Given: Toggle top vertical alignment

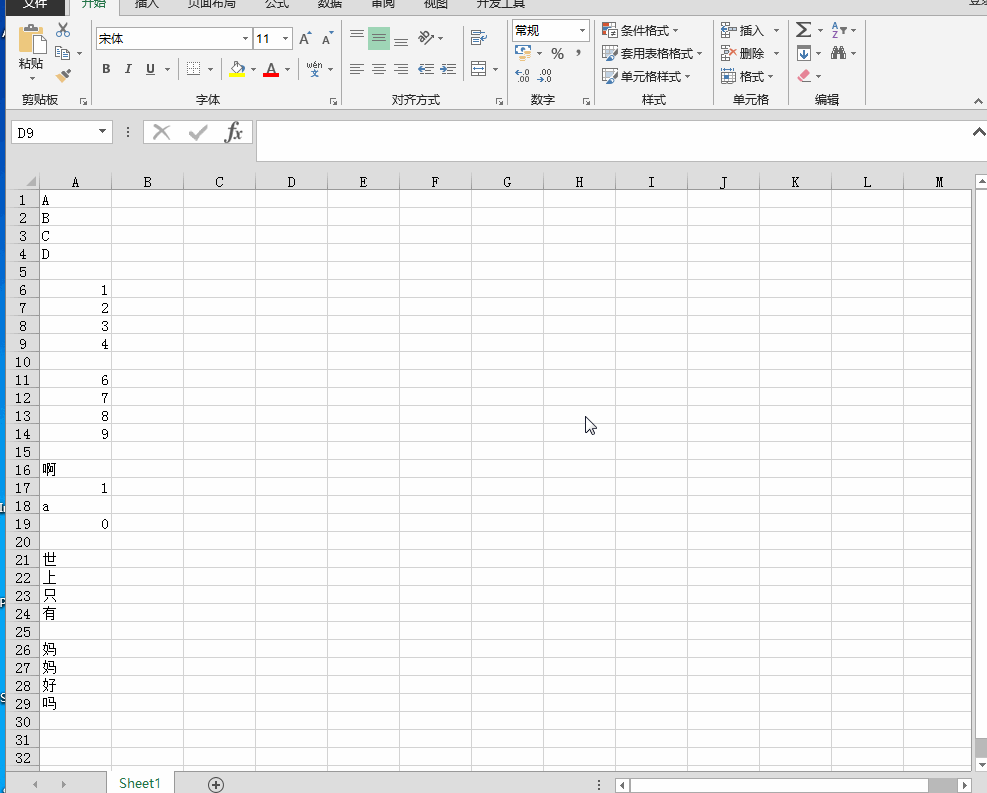Looking at the screenshot, I should [x=357, y=38].
